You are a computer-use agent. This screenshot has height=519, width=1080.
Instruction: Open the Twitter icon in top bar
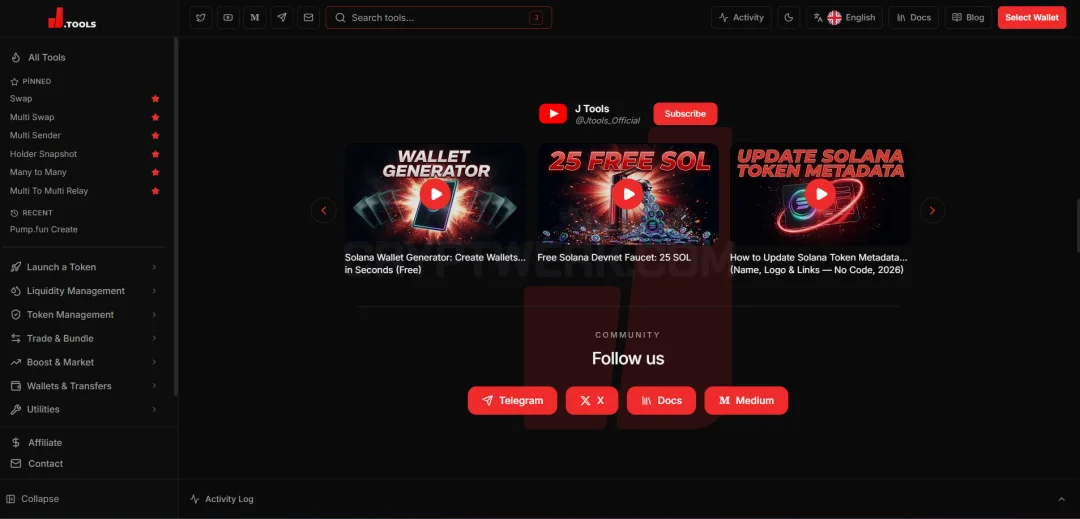click(x=200, y=17)
